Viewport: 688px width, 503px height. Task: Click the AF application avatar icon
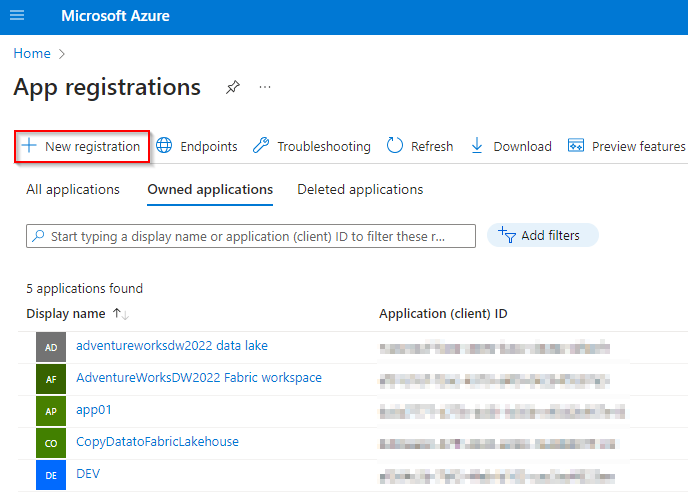(51, 379)
